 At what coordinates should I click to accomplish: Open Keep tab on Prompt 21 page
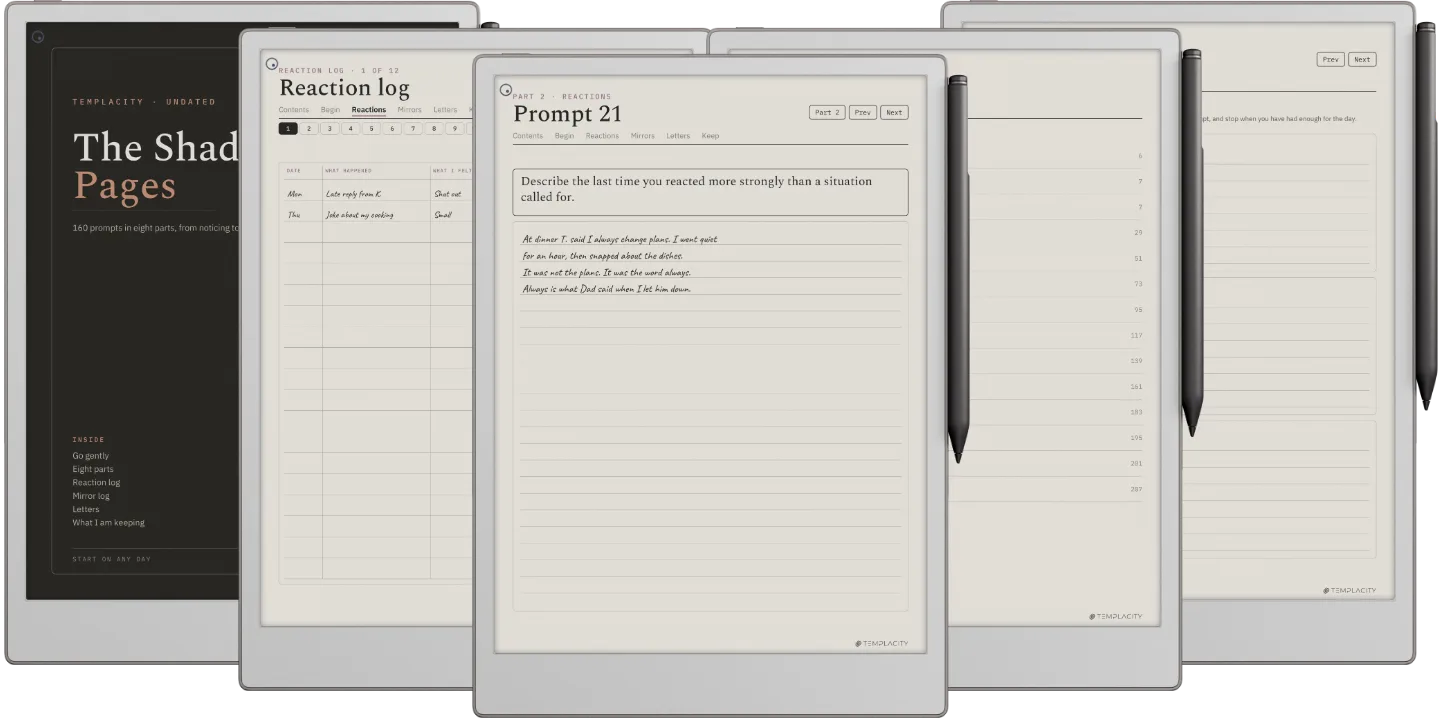710,136
